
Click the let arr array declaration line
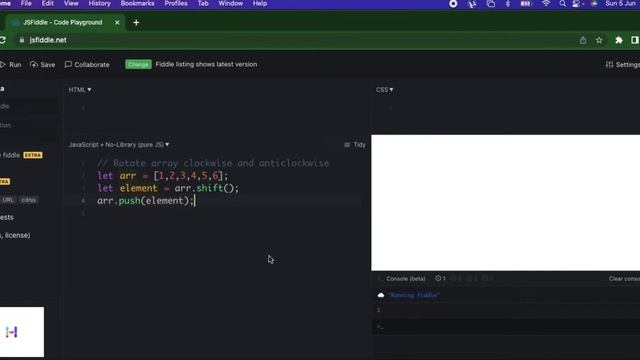pos(162,176)
